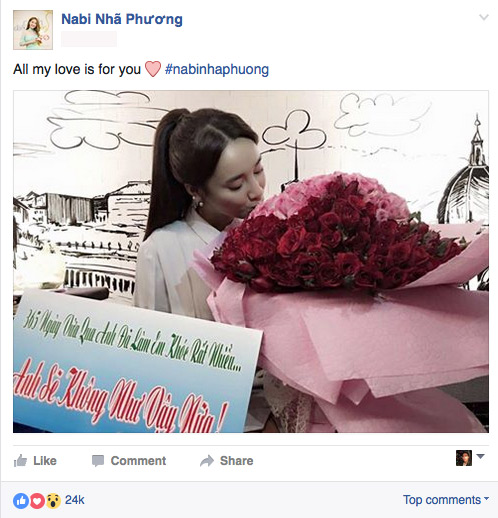Open the Wow emoji reaction
The width and height of the screenshot is (498, 518).
[x=53, y=501]
